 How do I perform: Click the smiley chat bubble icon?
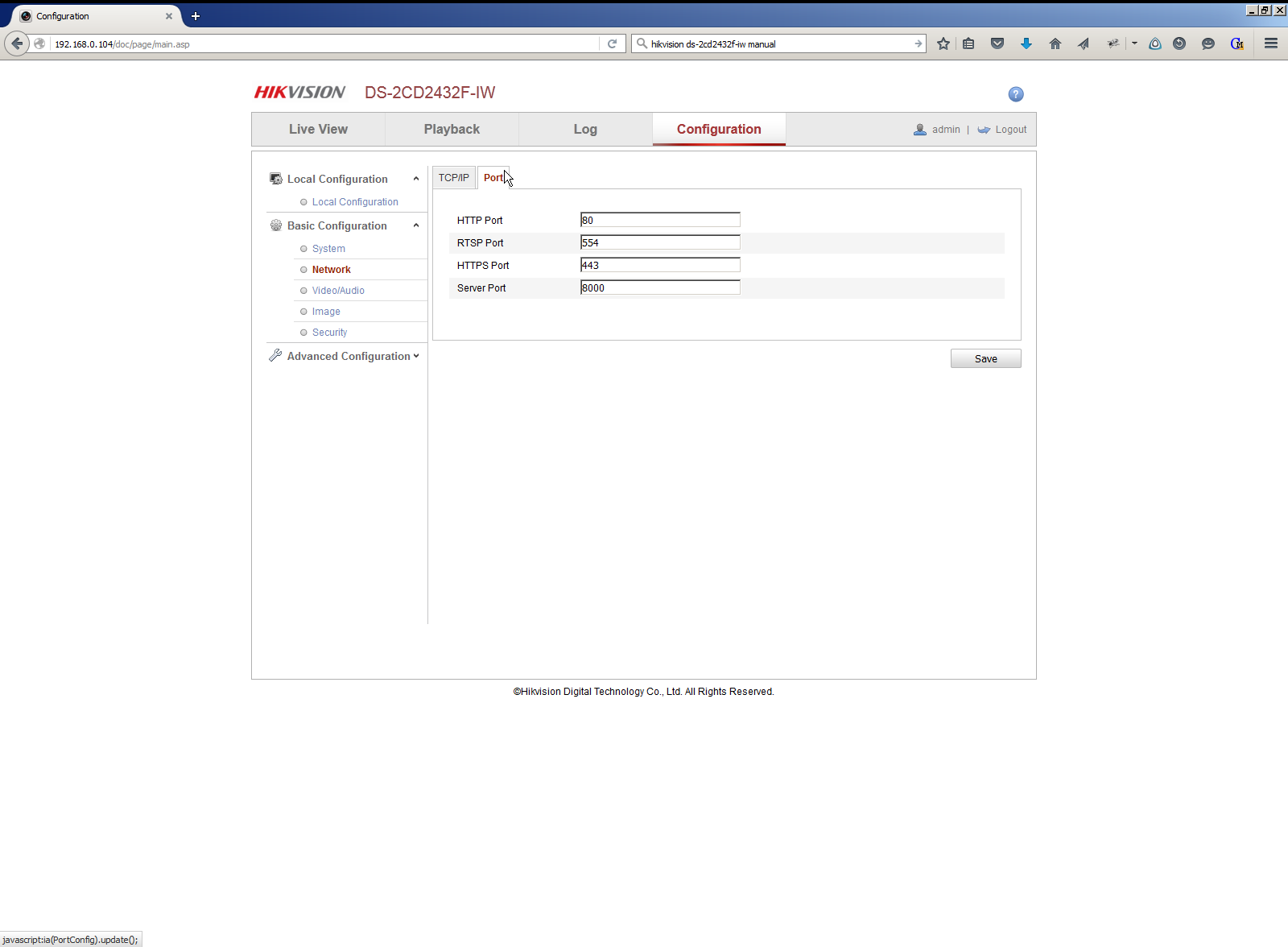[x=1208, y=43]
